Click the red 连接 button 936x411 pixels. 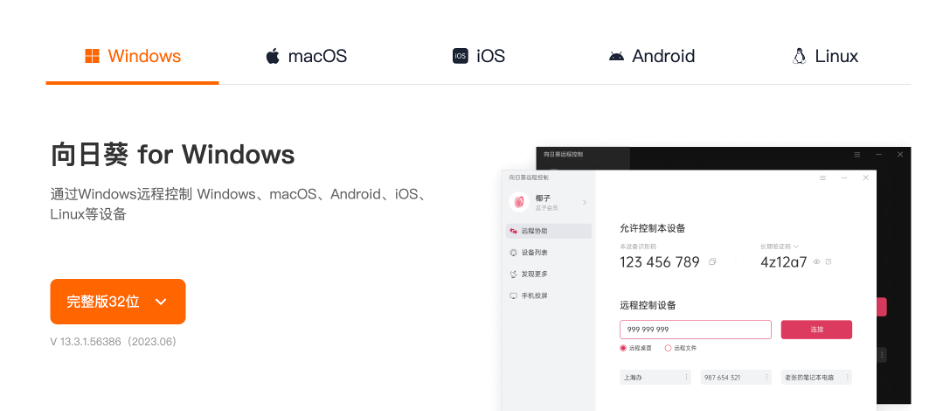pos(816,330)
